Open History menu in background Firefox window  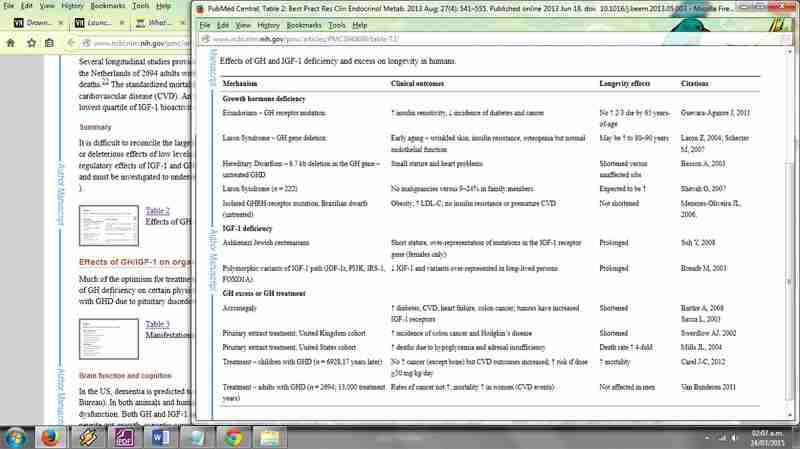point(72,6)
